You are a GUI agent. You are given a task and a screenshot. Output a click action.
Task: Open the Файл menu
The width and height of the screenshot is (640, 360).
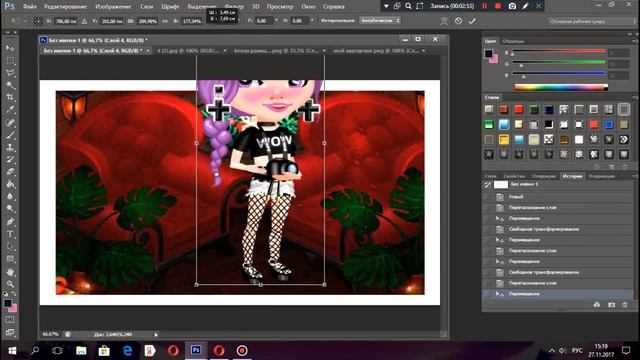[x=29, y=7]
